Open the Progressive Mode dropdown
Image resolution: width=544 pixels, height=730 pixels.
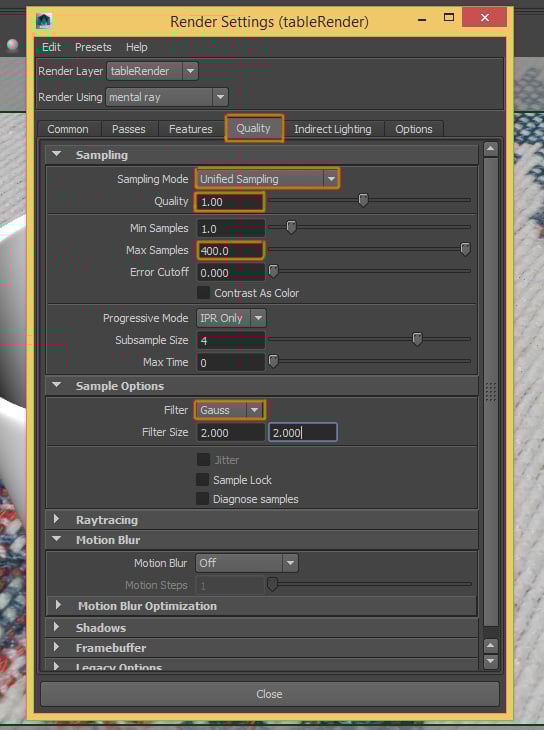(231, 318)
